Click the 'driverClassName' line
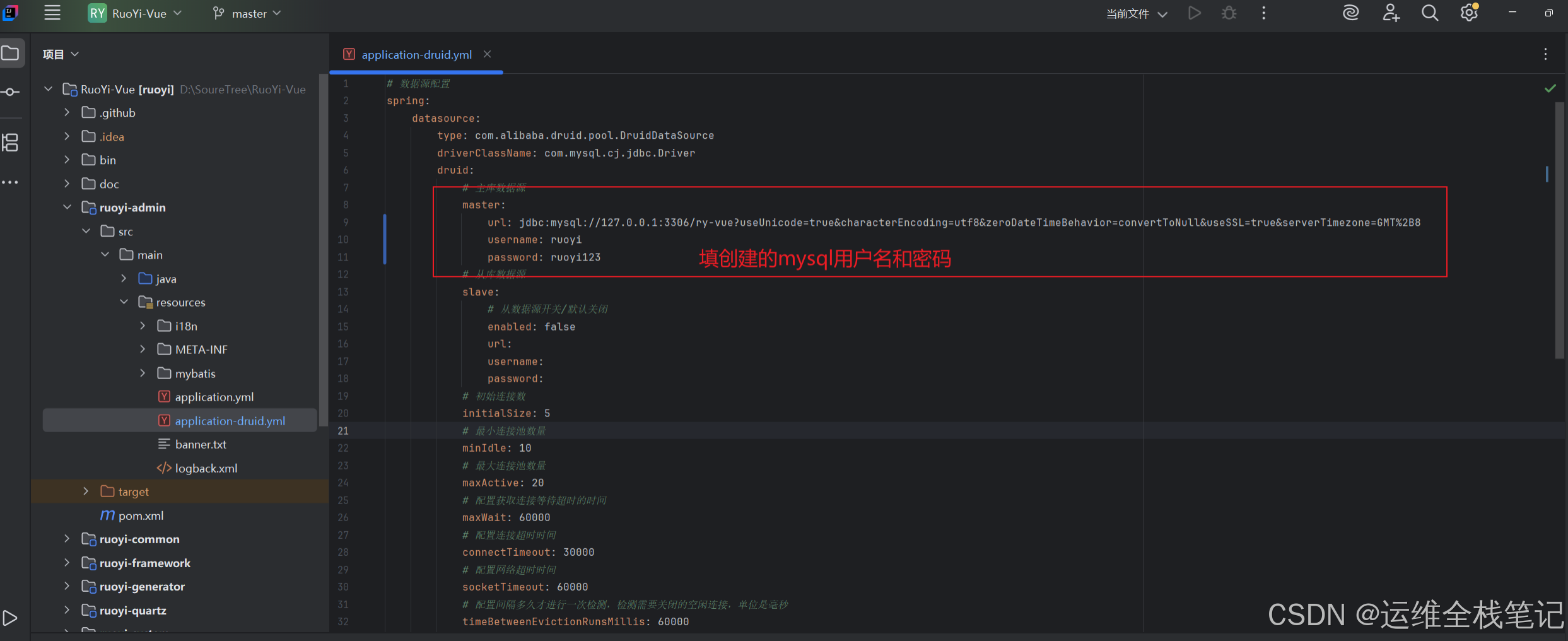The width and height of the screenshot is (1568, 641). 566,153
